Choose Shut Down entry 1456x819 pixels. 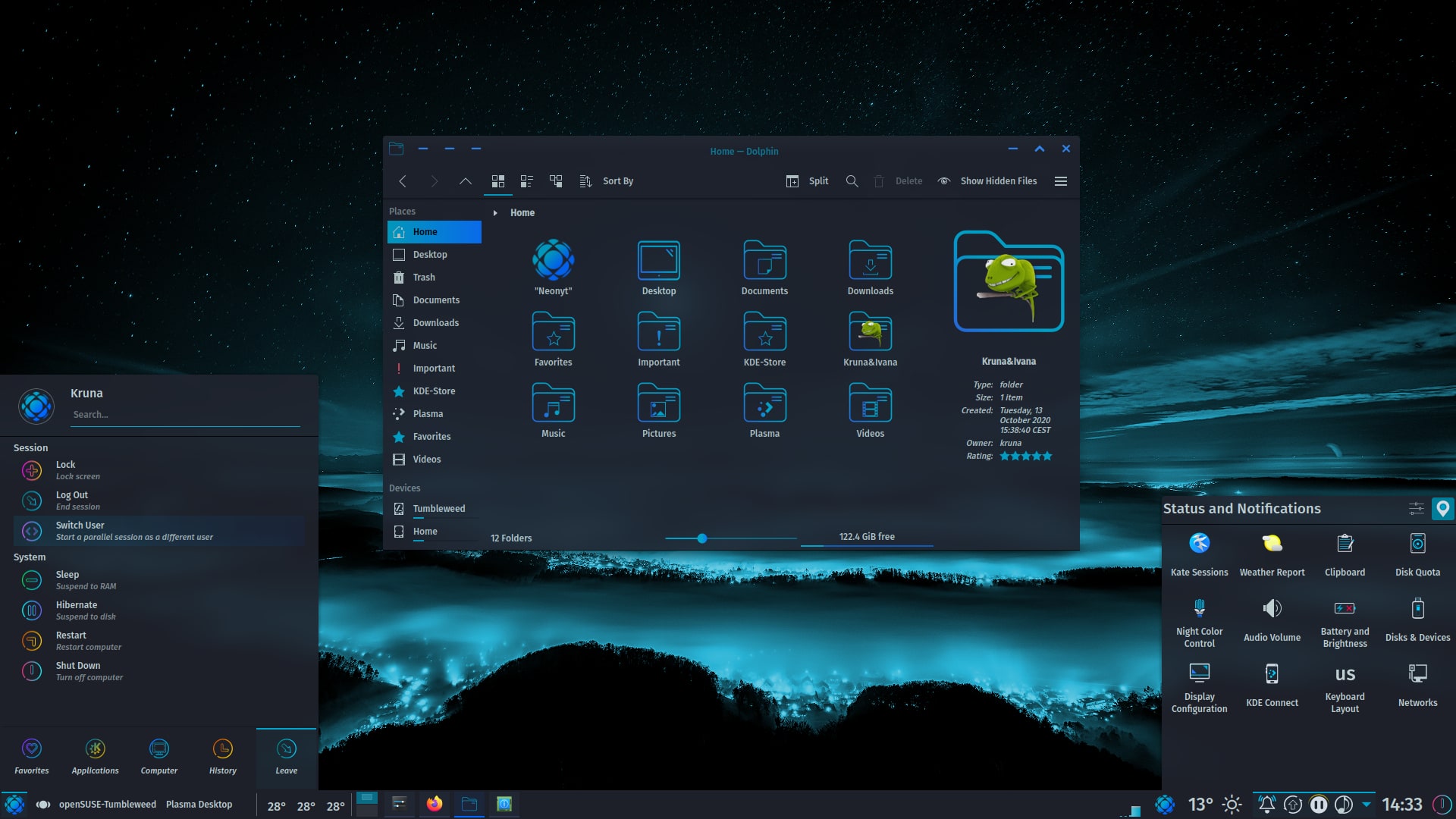(x=158, y=671)
